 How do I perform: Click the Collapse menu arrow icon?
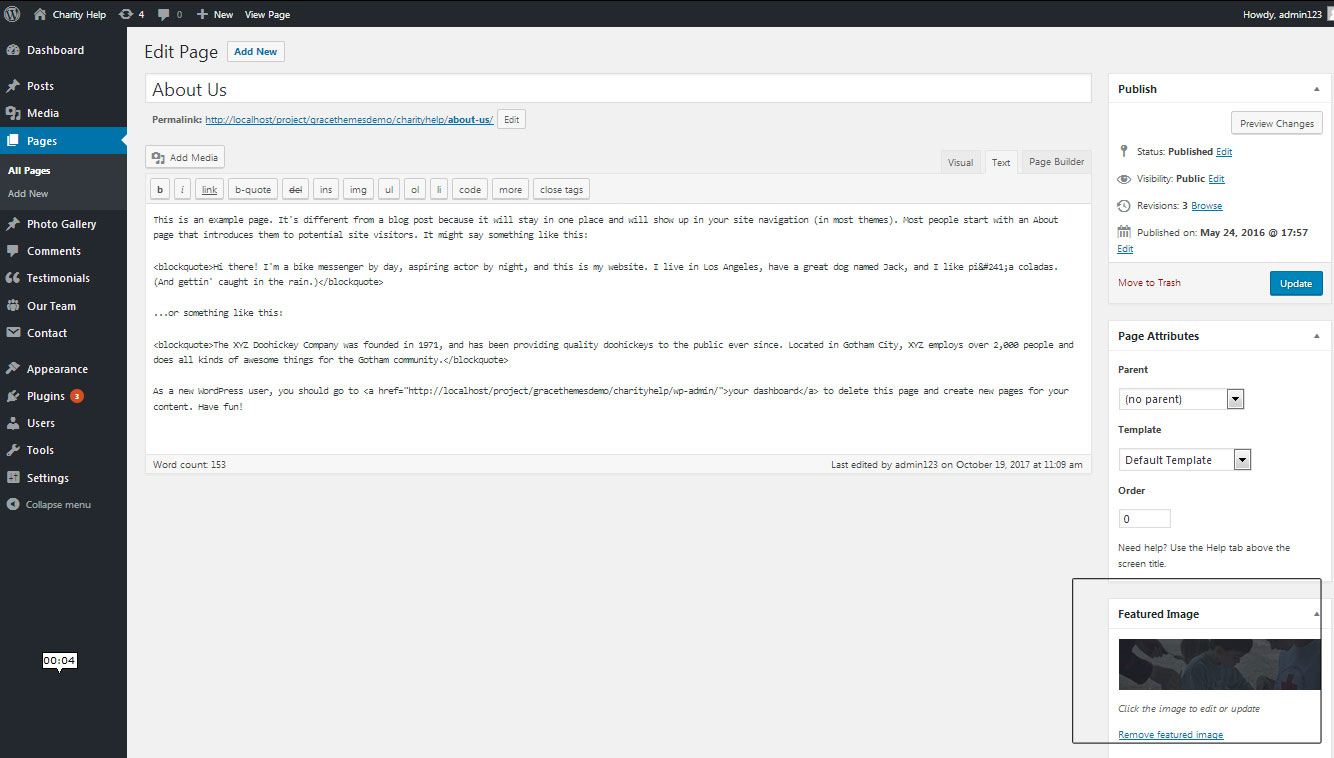coord(13,505)
